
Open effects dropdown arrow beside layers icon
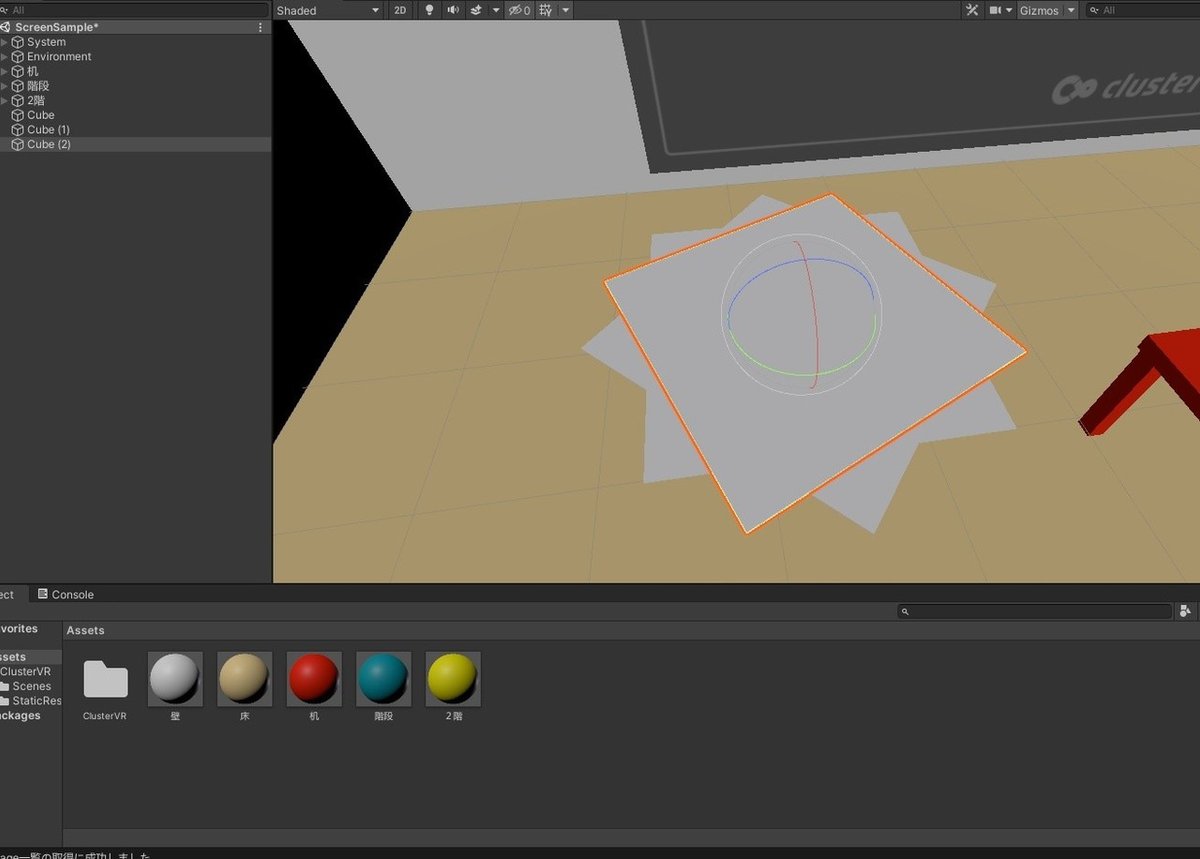coord(496,10)
